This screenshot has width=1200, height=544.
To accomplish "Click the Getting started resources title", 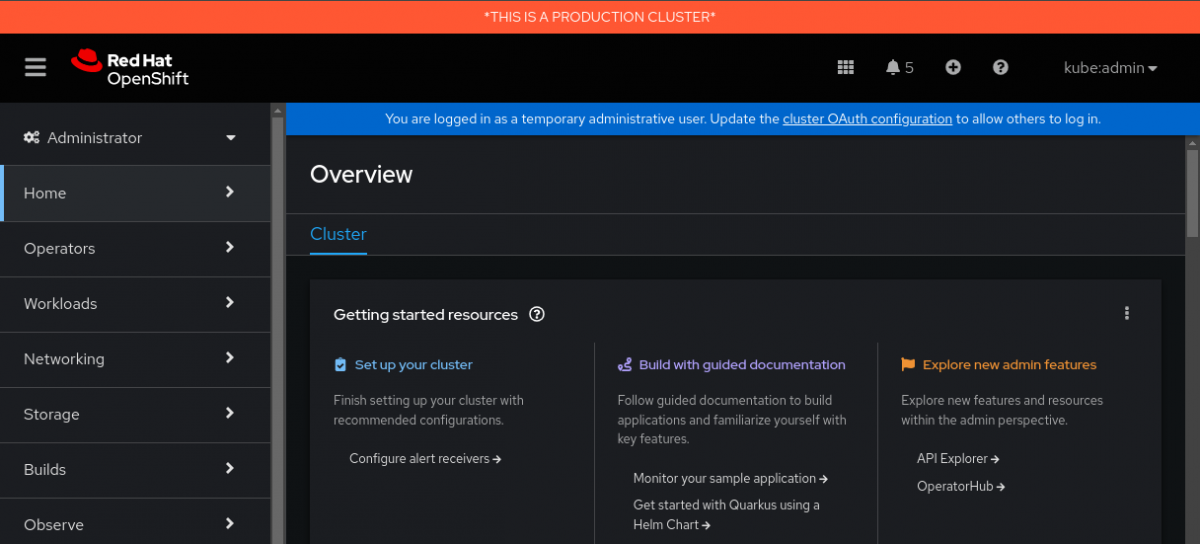I will coord(426,314).
